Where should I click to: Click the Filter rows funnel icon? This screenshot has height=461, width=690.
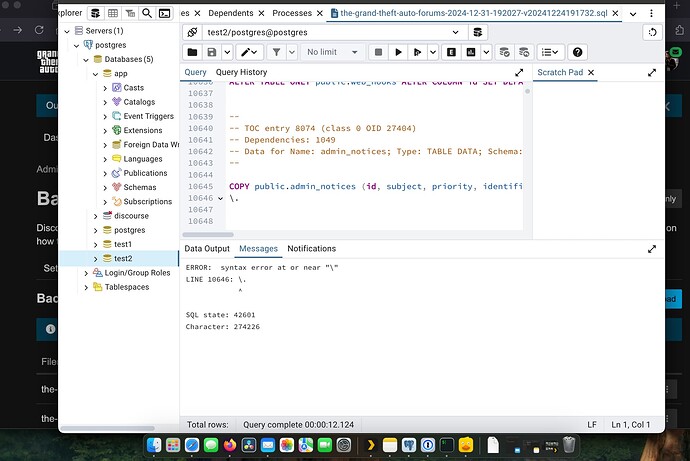click(x=276, y=52)
